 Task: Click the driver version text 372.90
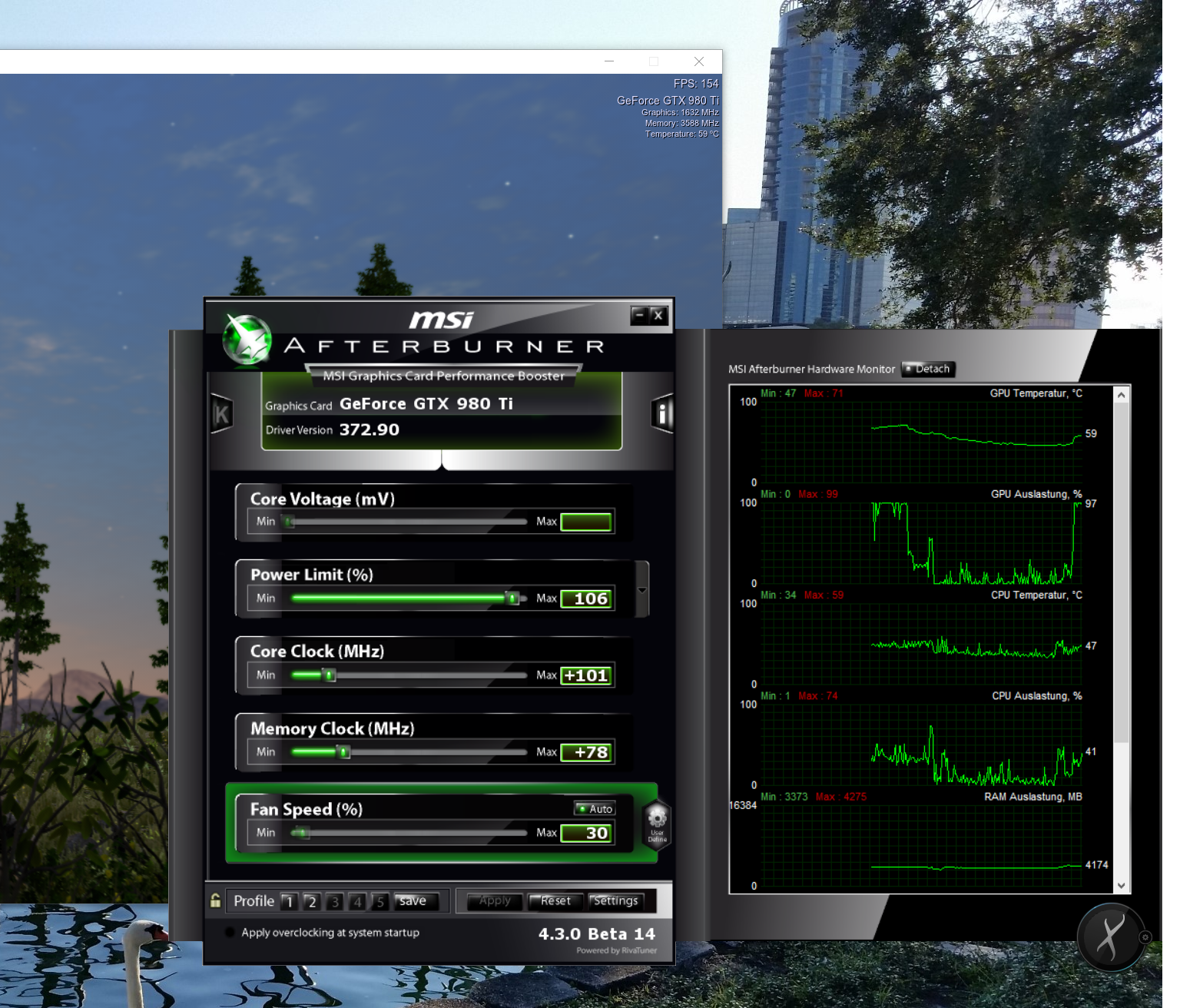click(370, 429)
